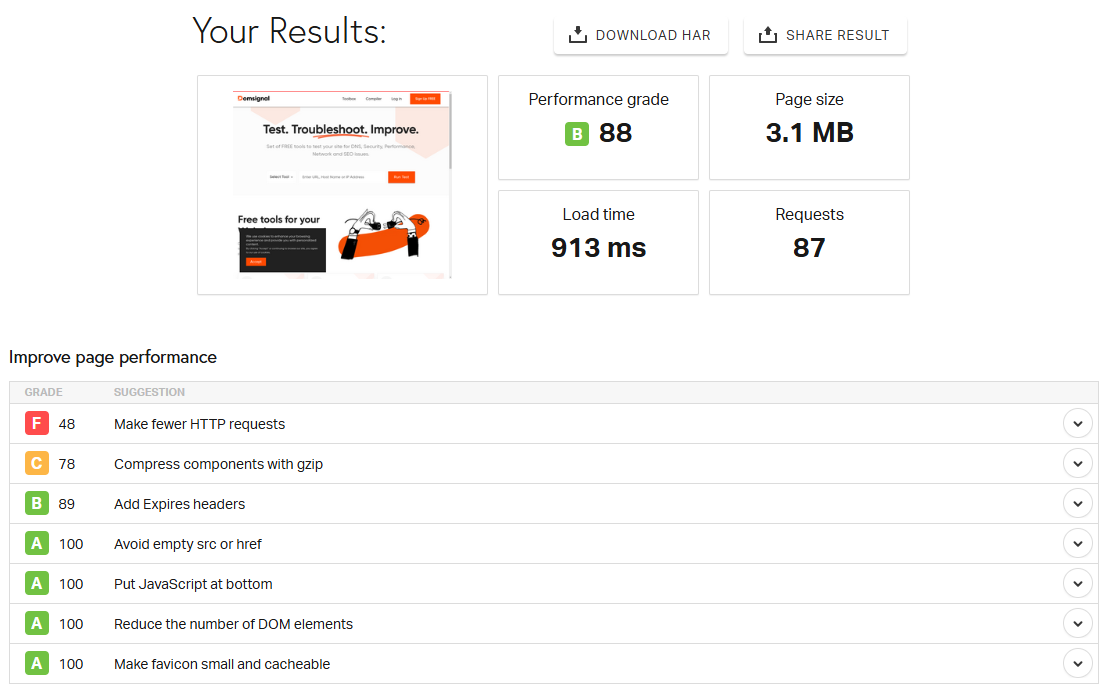1106x690 pixels.
Task: Click the score 89 for Expires headers
Action: click(x=67, y=504)
